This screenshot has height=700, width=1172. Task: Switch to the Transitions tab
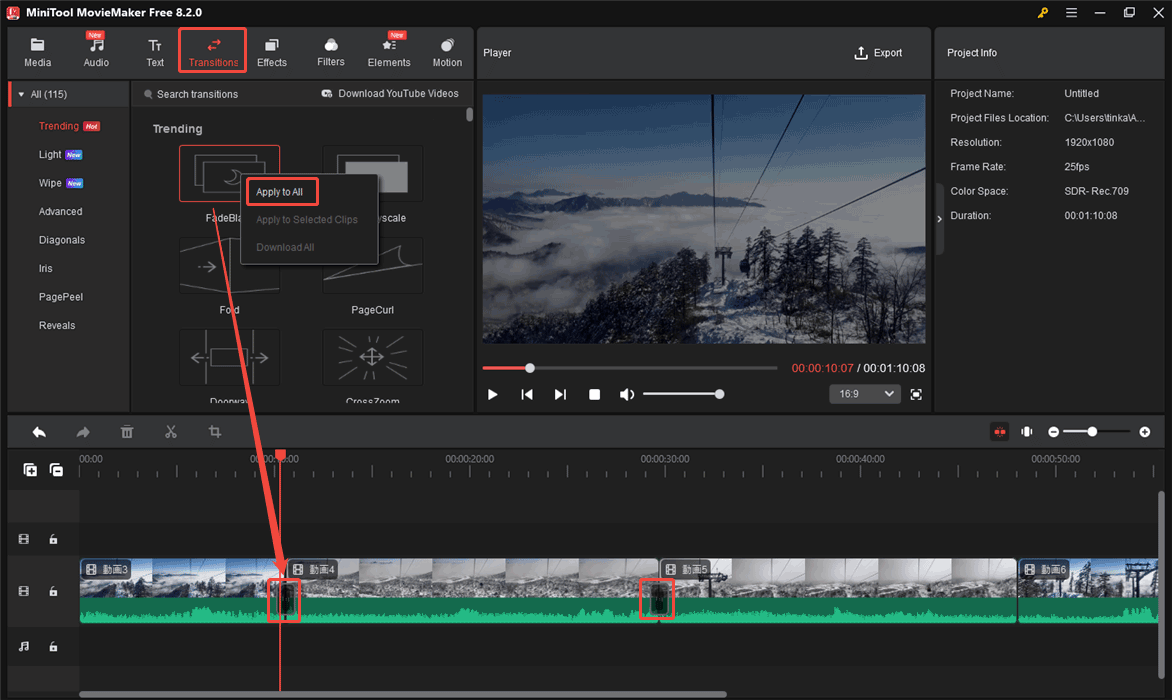[213, 52]
